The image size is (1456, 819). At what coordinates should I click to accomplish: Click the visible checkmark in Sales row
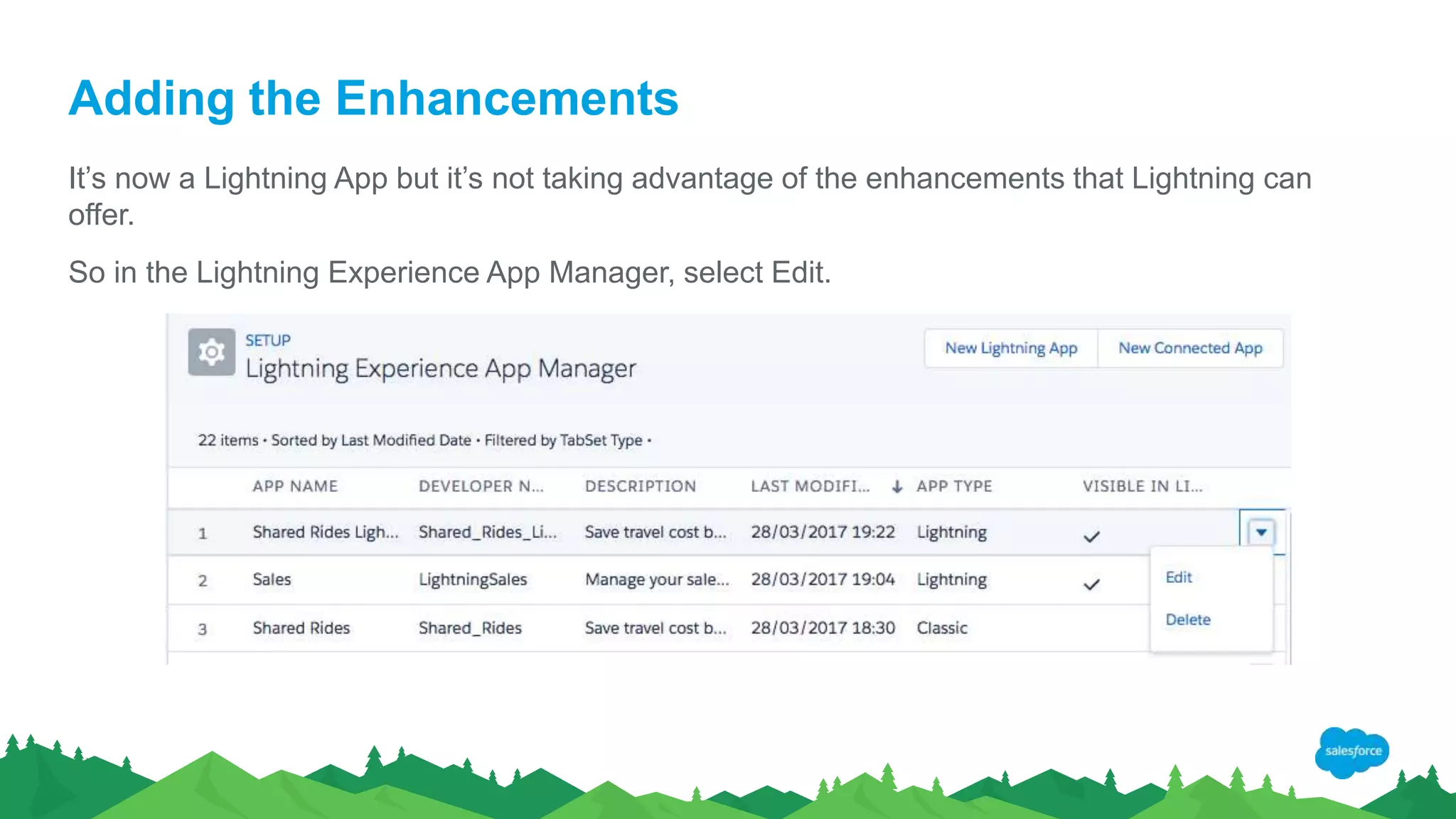1092,584
